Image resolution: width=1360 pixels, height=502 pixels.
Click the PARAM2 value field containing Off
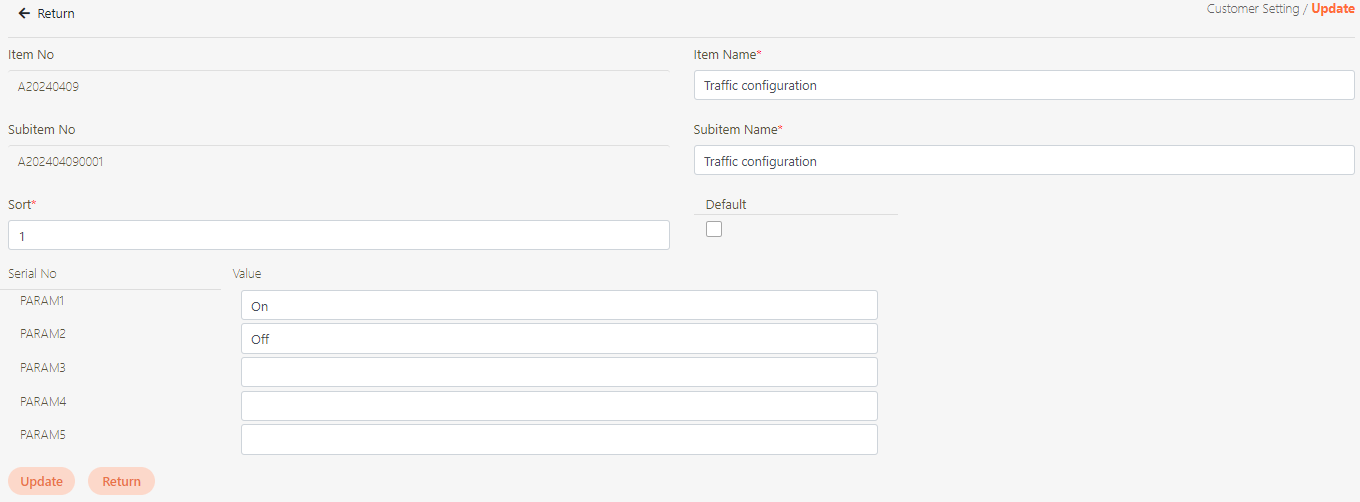coord(558,339)
